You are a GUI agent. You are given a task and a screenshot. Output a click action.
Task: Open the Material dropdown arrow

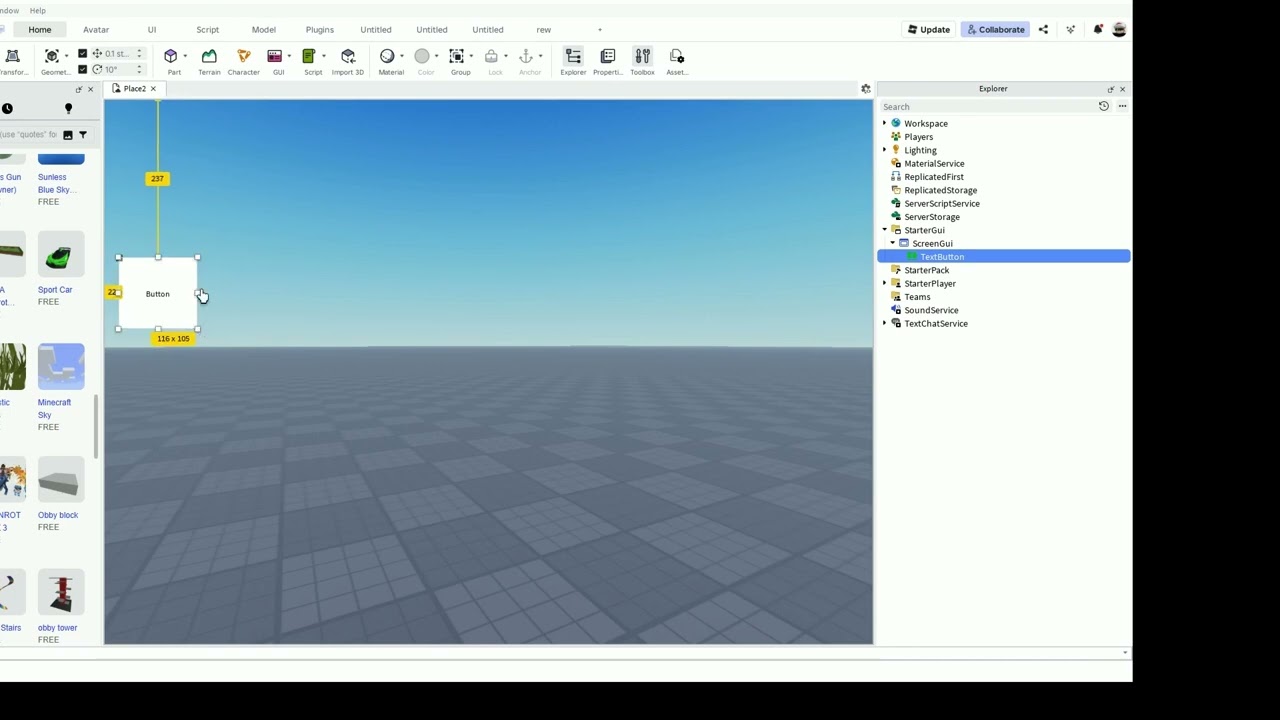pos(402,56)
